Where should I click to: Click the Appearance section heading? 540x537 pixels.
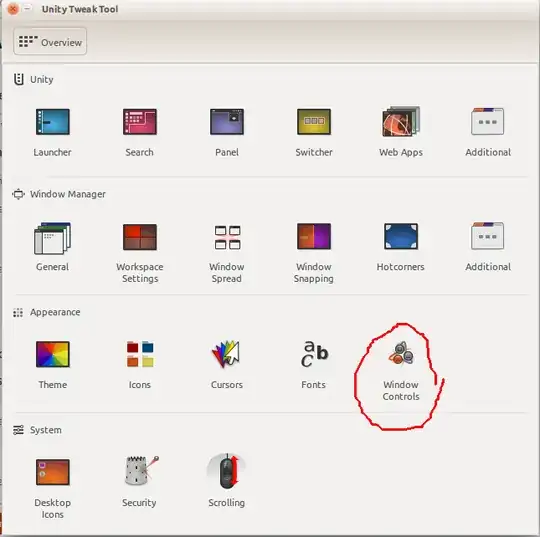tap(55, 312)
